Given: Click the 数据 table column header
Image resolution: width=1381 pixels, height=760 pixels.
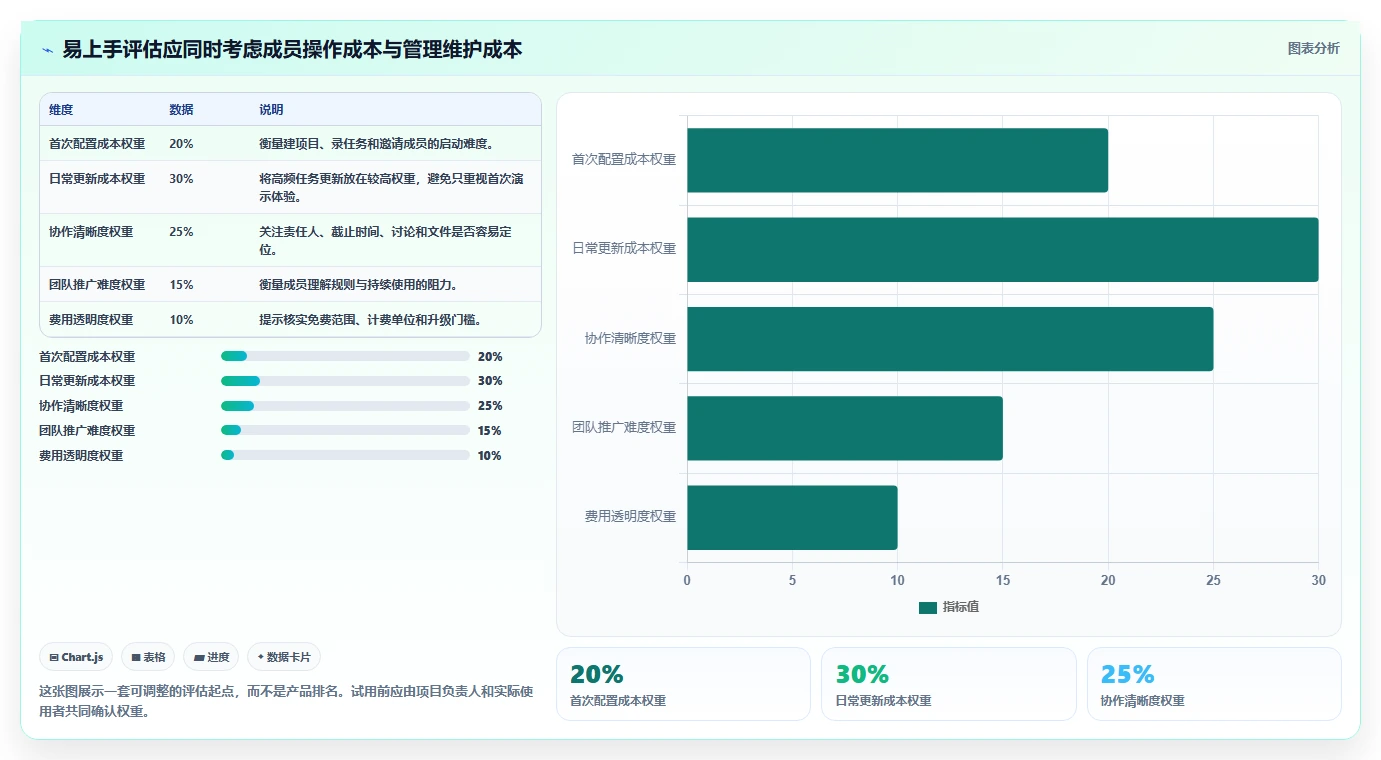Looking at the screenshot, I should (x=181, y=109).
